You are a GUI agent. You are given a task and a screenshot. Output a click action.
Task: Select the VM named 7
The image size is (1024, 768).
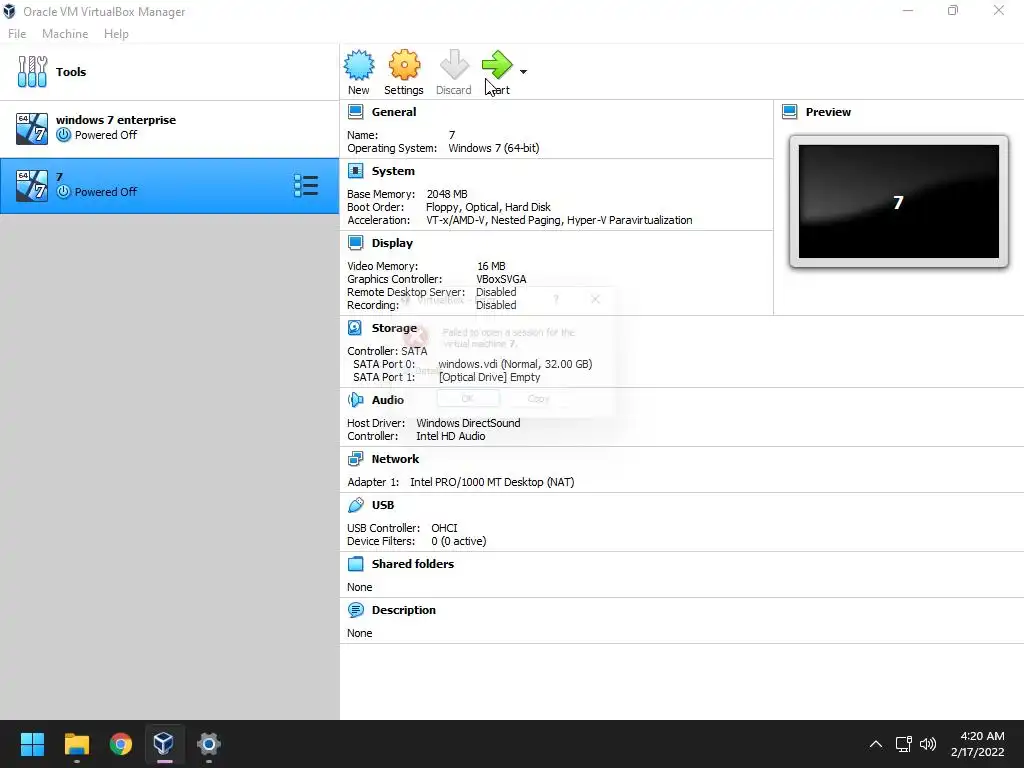tap(169, 185)
